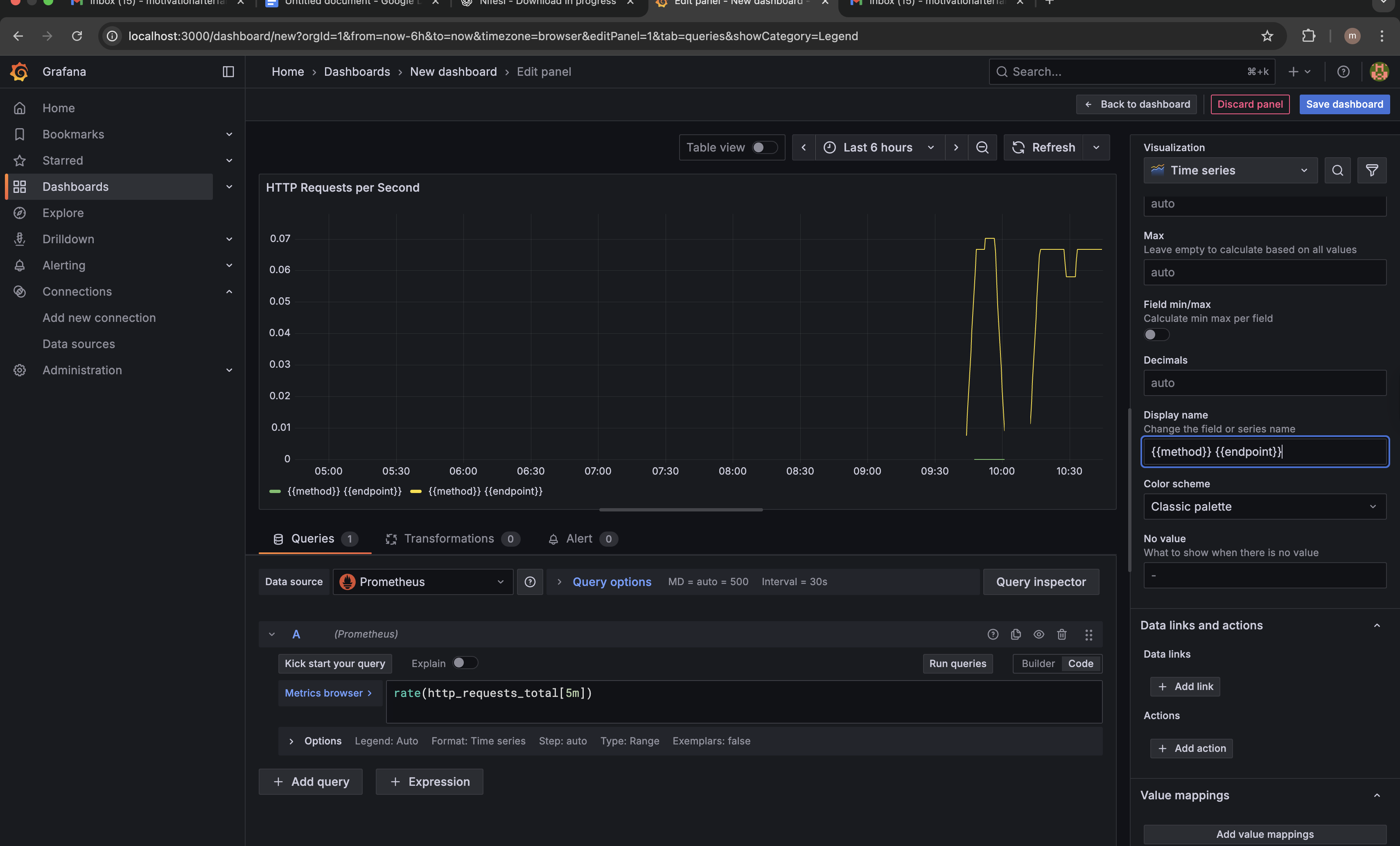Click the green legend color swatch

[275, 491]
